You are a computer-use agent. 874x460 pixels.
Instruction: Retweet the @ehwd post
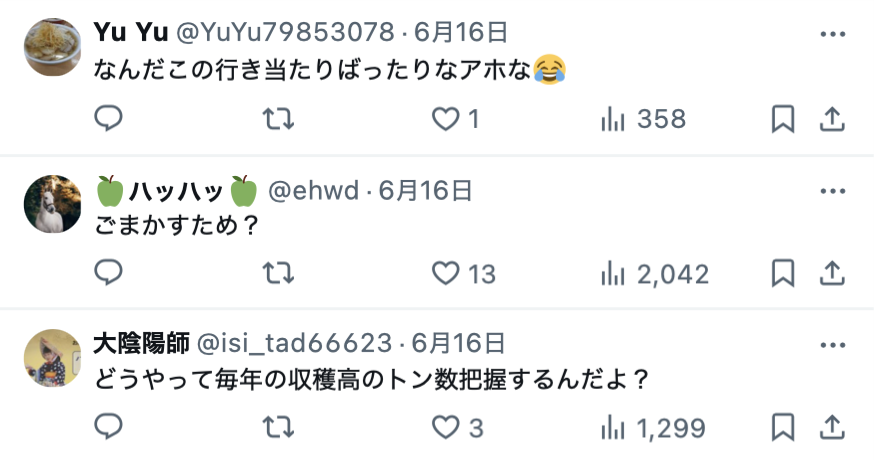pos(278,273)
